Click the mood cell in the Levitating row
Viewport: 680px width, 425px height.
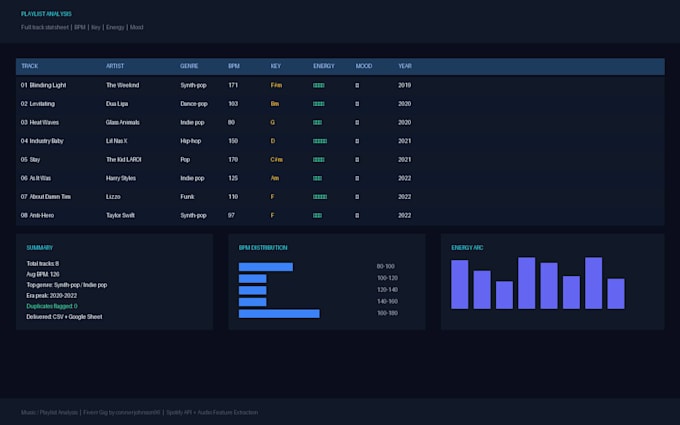357,104
